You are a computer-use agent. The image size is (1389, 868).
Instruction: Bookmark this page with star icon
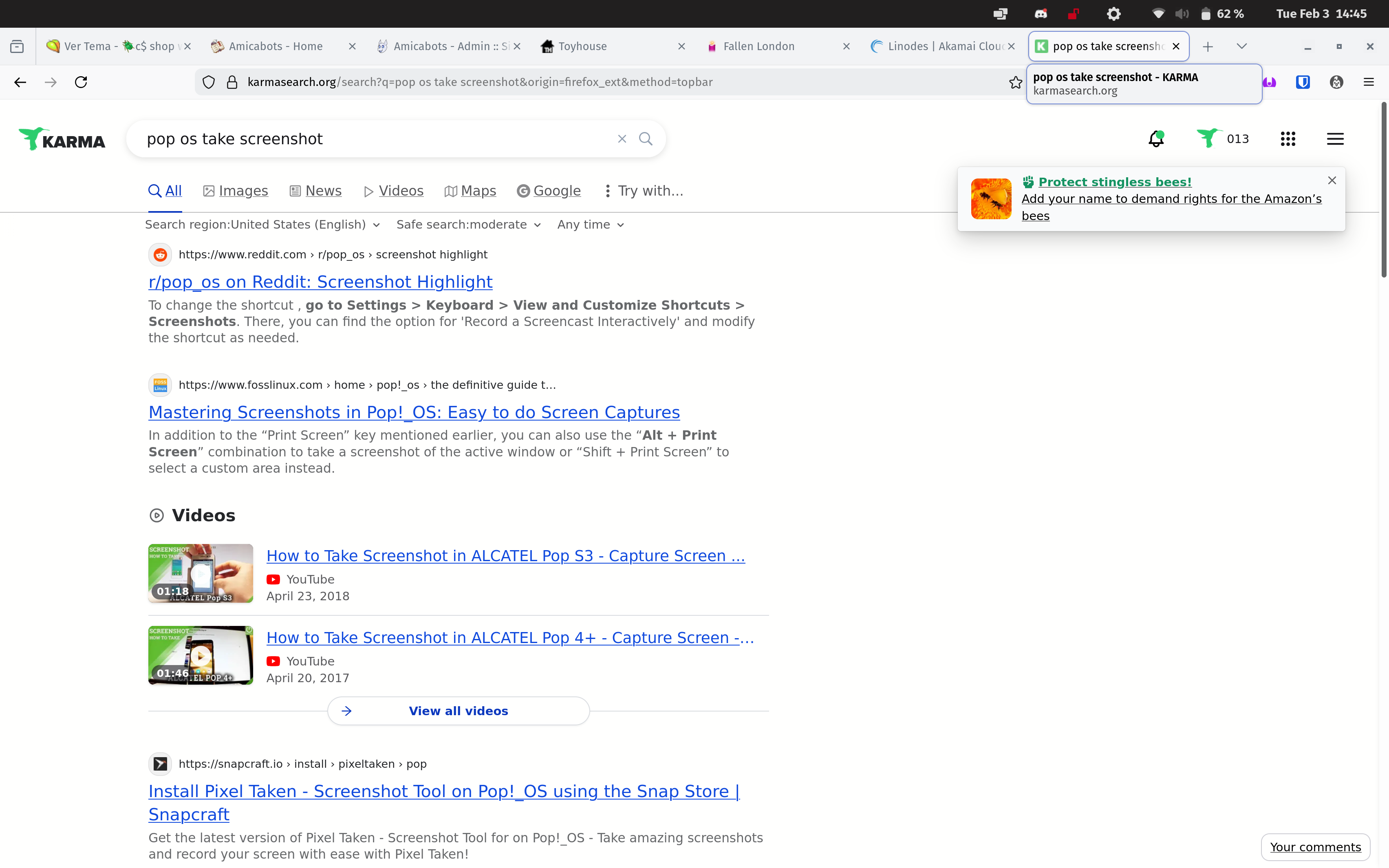pyautogui.click(x=1015, y=82)
